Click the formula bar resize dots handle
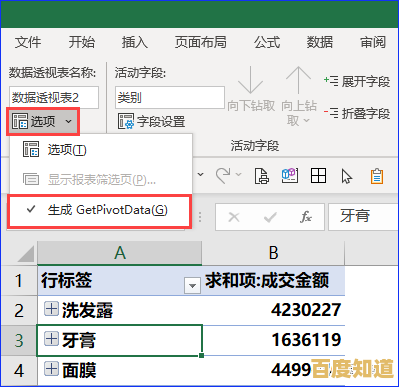This screenshot has width=399, height=387. tap(200, 217)
